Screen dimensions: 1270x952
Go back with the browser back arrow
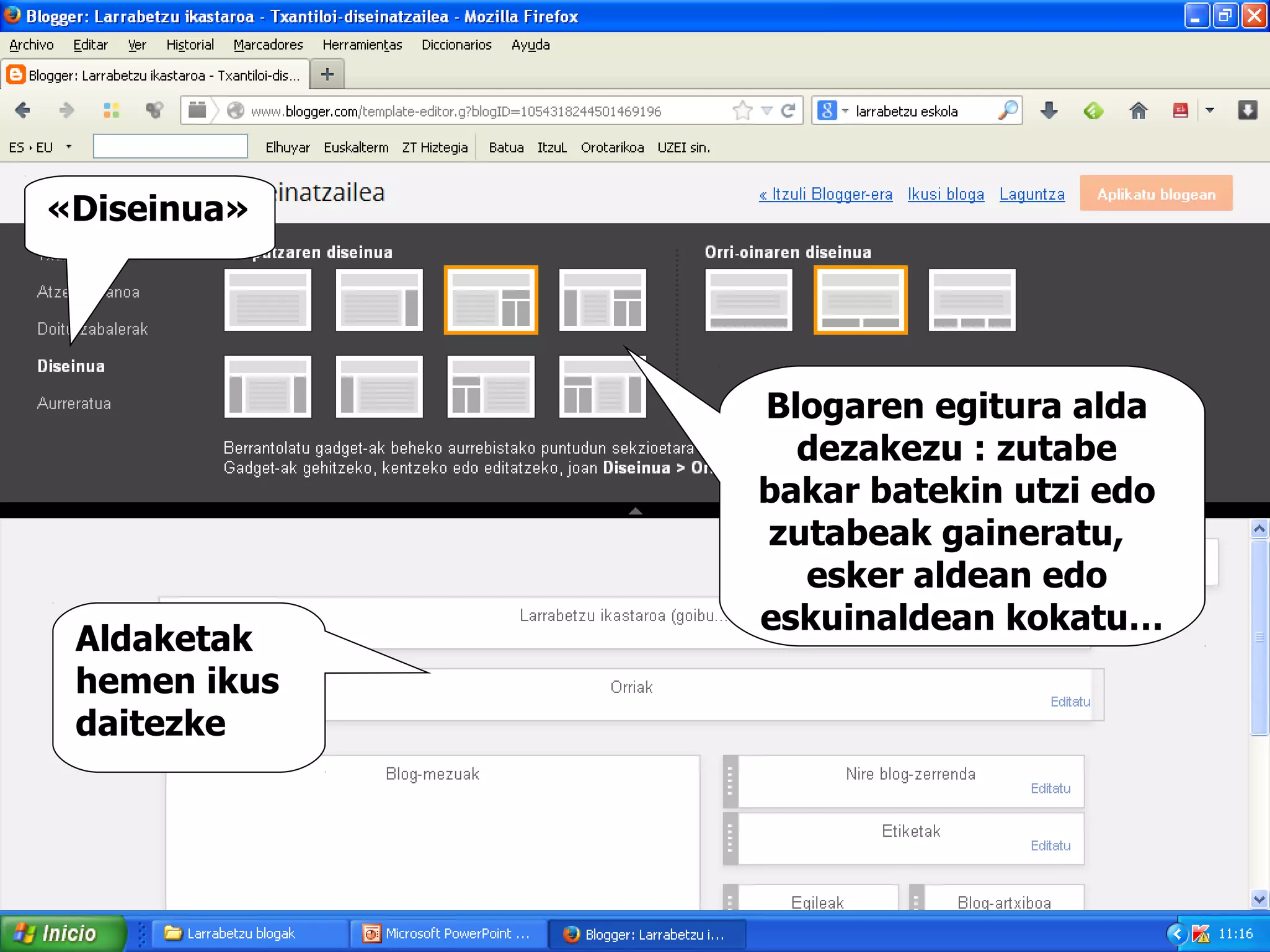coord(23,111)
